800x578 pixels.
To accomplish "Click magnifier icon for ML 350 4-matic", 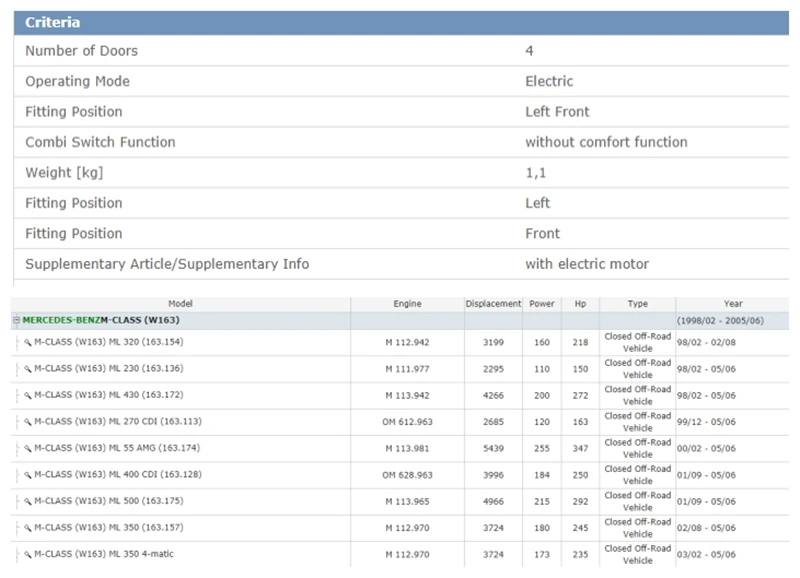I will click(28, 555).
